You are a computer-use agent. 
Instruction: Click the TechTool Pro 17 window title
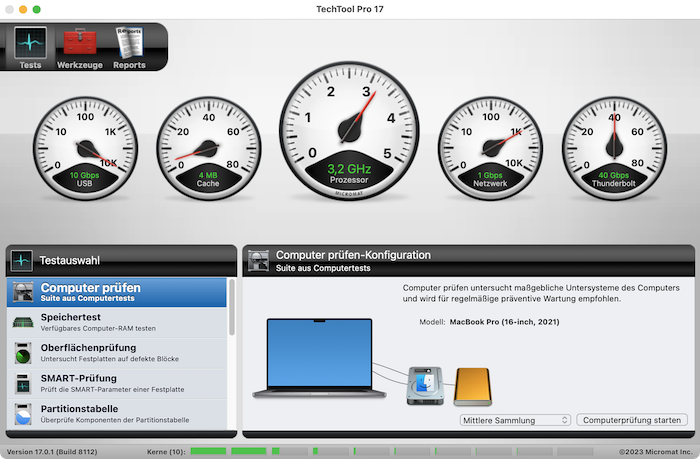[x=350, y=9]
